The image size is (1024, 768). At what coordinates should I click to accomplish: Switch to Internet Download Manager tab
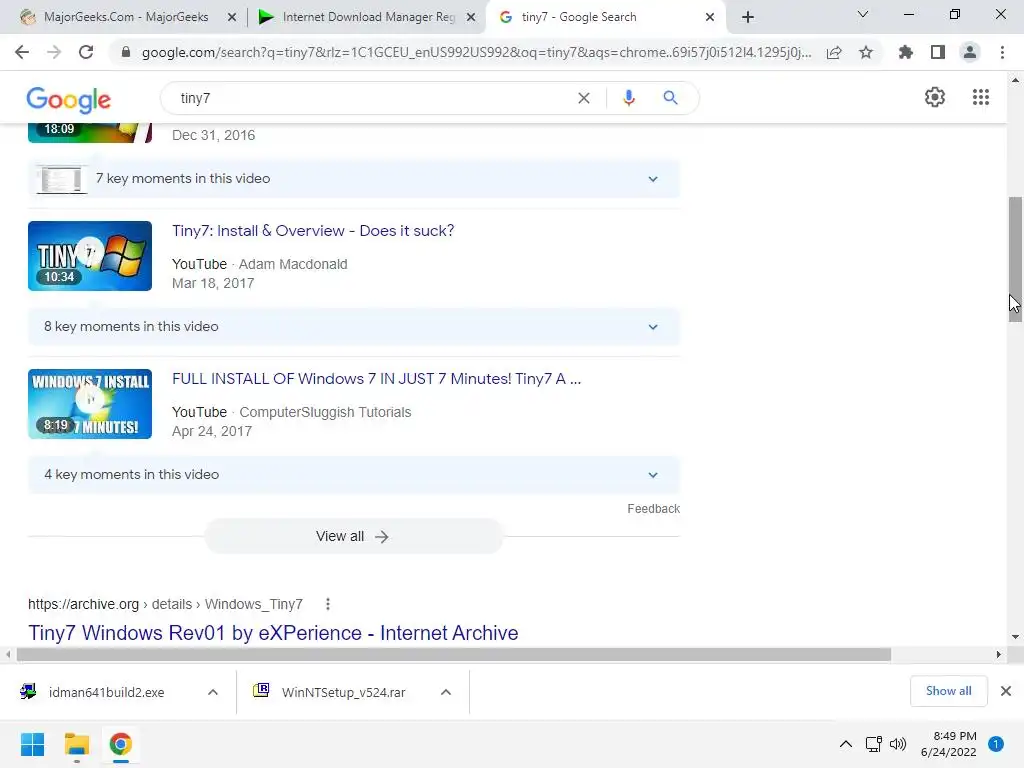tap(368, 17)
